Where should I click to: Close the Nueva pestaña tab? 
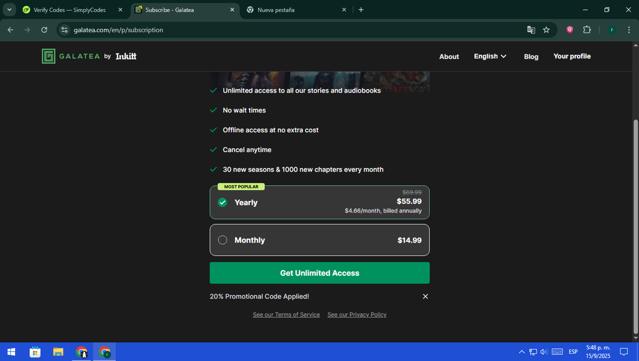344,10
